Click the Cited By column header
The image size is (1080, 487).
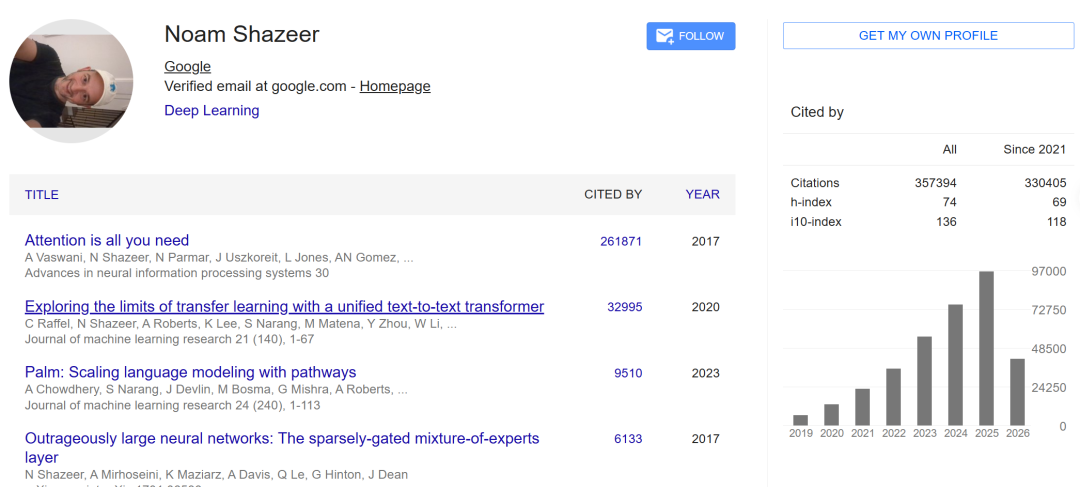(613, 195)
